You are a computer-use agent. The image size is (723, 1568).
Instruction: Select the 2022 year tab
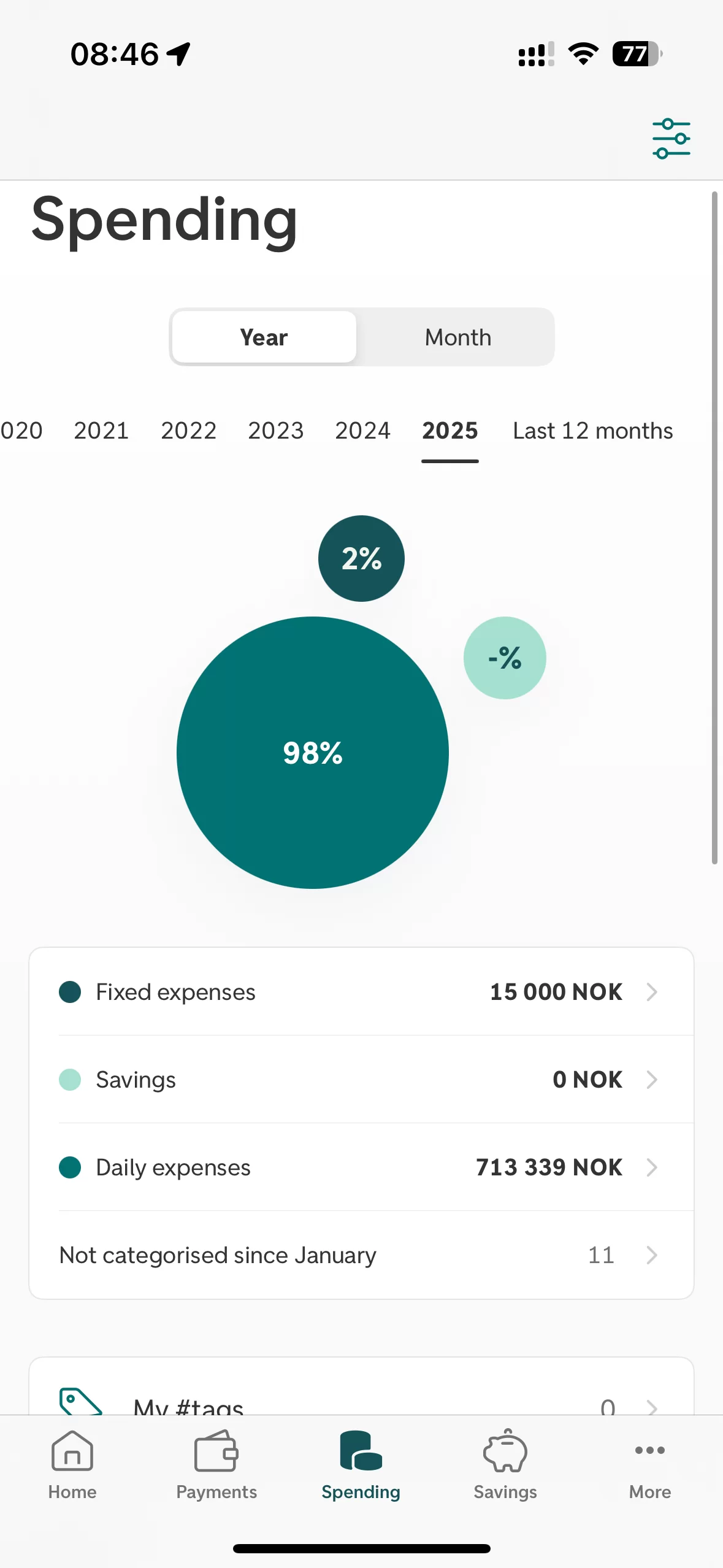pyautogui.click(x=188, y=431)
